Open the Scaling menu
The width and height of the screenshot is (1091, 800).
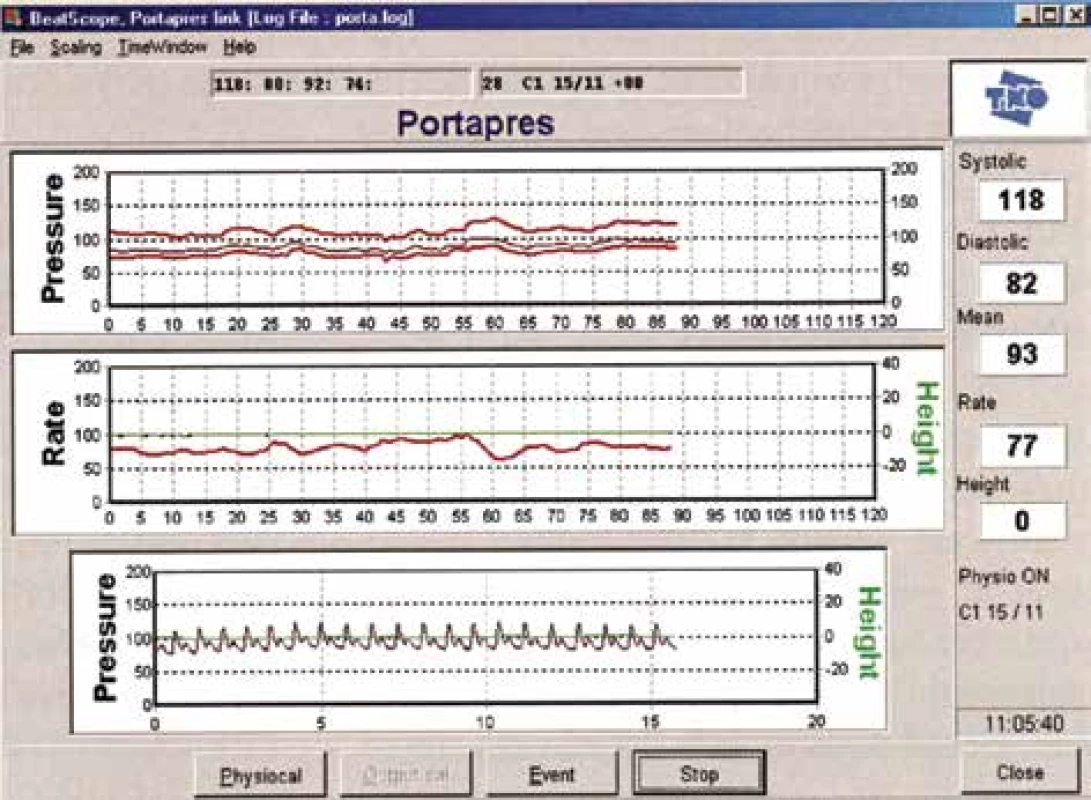tap(76, 47)
